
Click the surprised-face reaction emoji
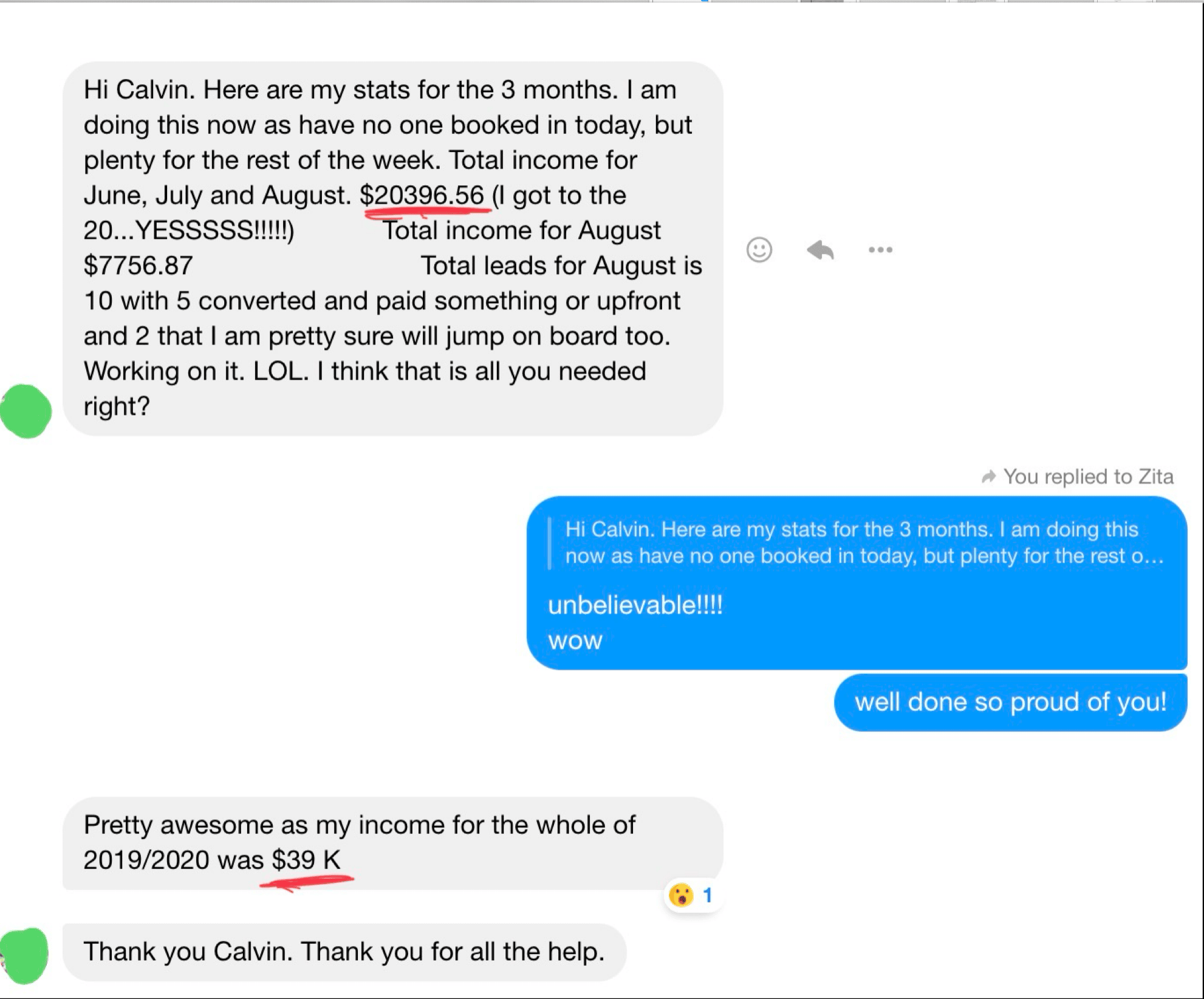pyautogui.click(x=681, y=894)
